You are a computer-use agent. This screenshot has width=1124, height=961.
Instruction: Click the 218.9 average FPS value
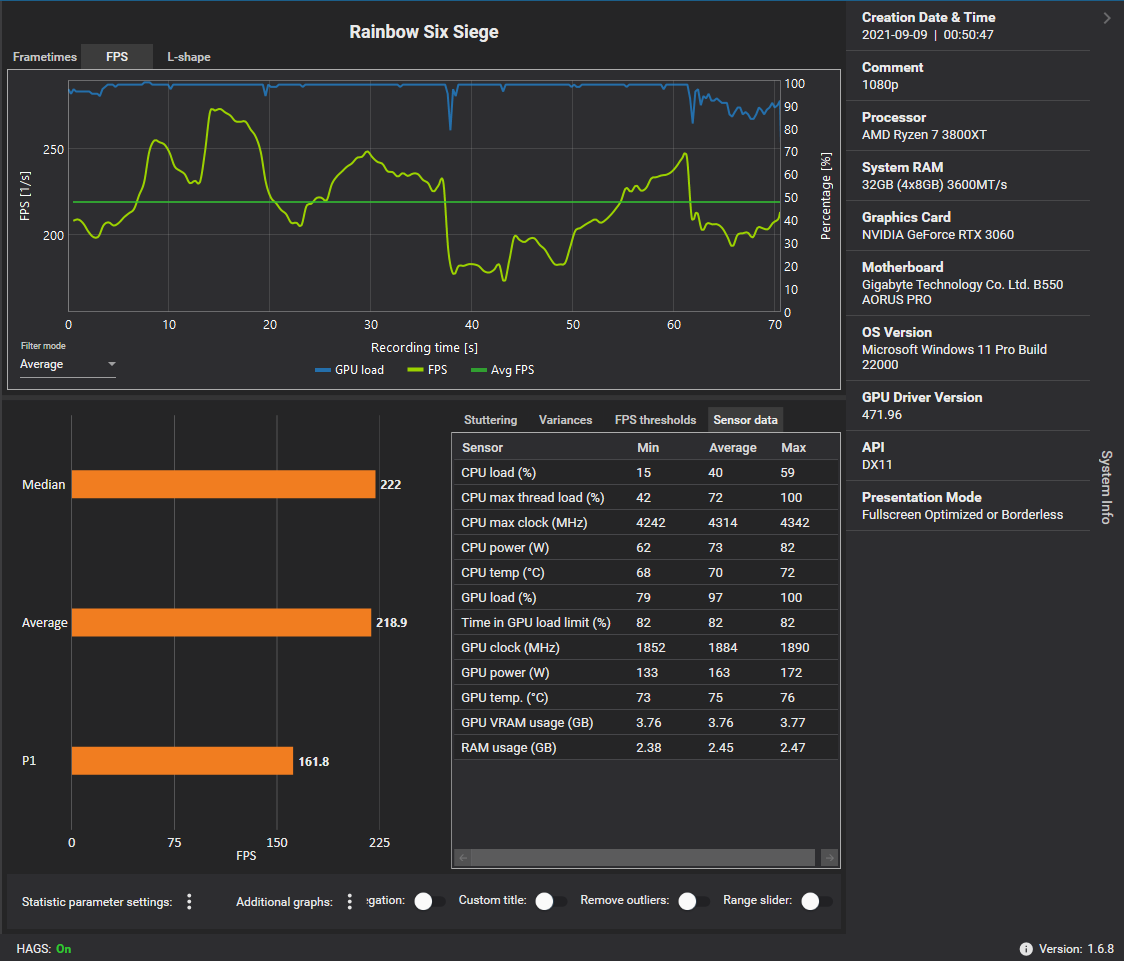[x=391, y=623]
